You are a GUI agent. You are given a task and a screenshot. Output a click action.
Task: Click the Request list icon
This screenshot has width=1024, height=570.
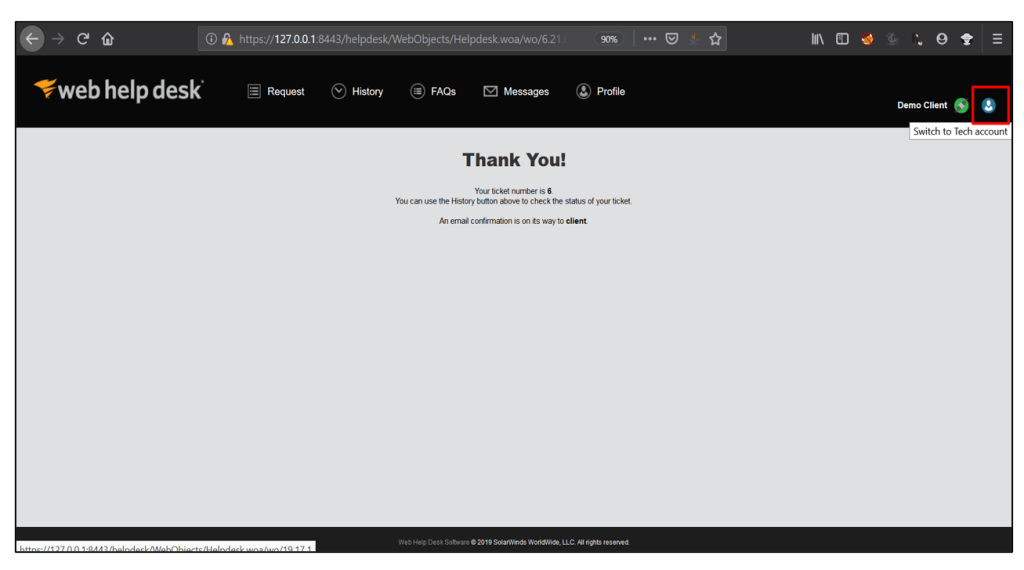pyautogui.click(x=254, y=91)
